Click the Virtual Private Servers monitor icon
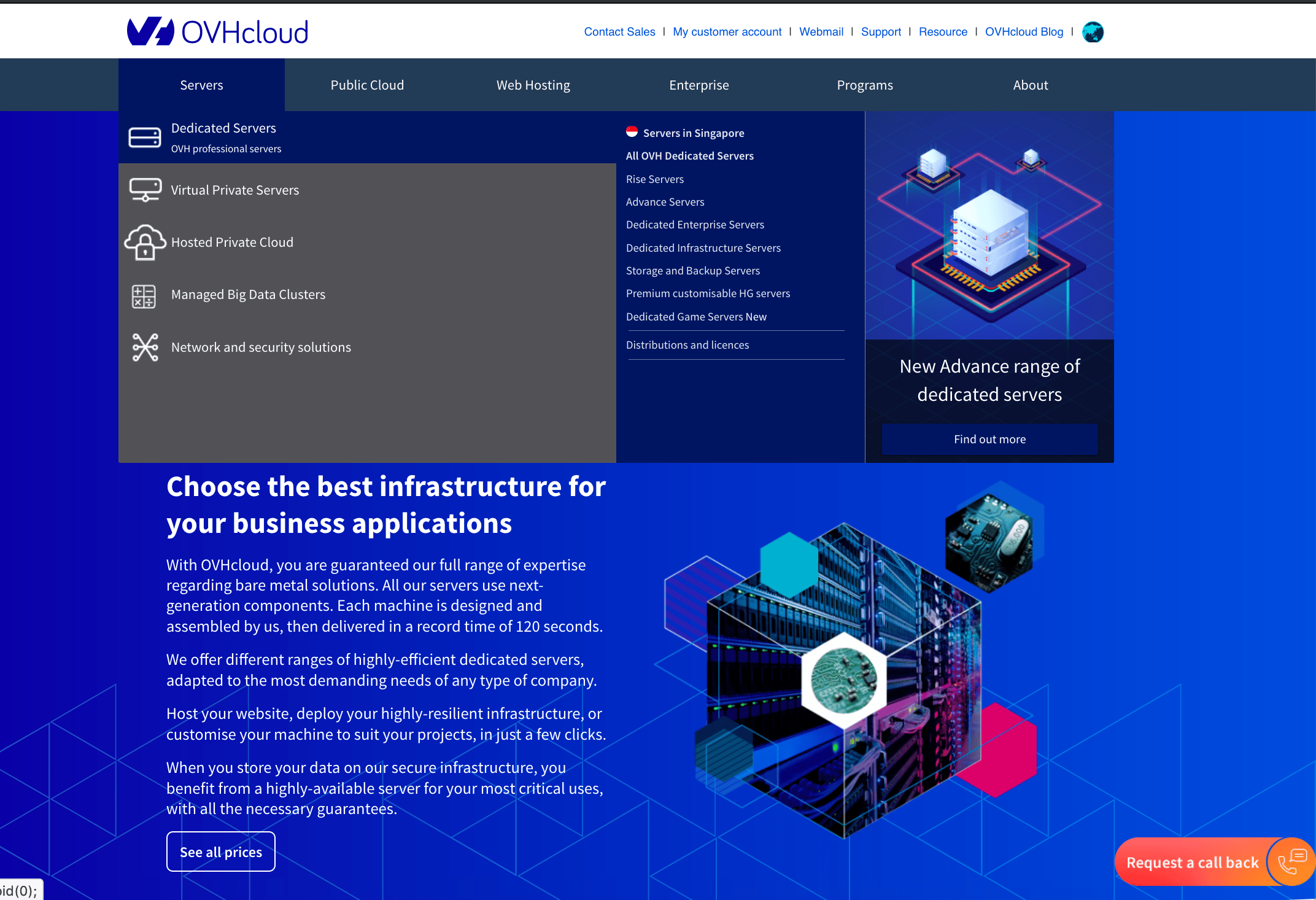 tap(145, 190)
